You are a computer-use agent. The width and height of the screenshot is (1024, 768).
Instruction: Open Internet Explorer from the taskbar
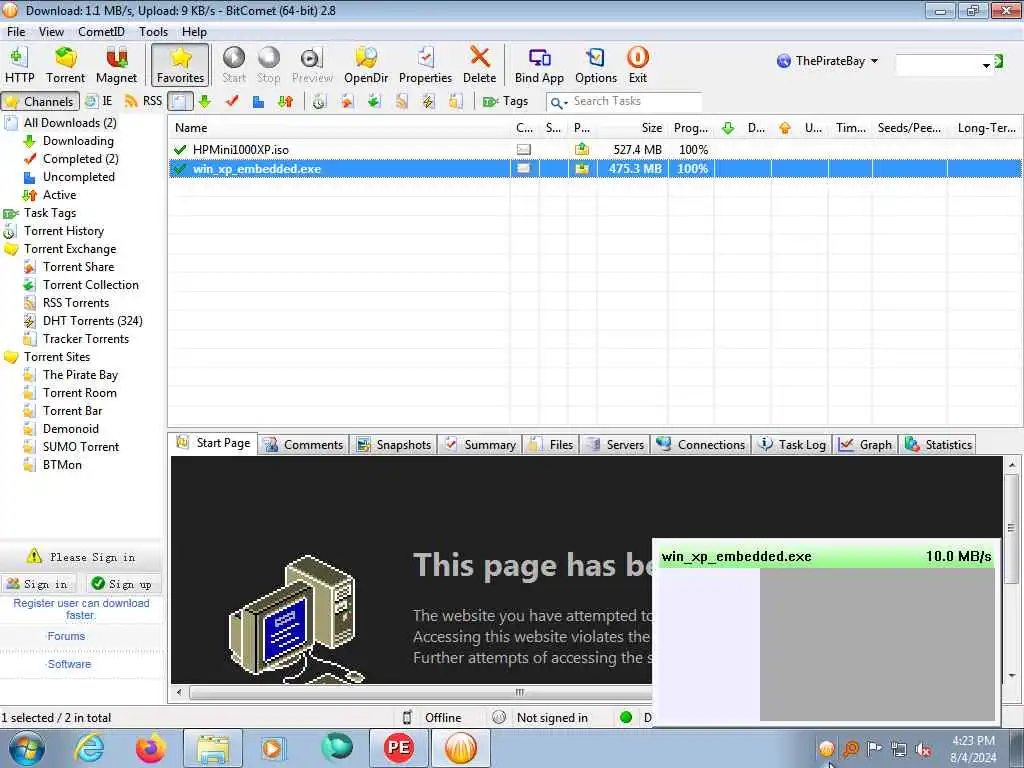click(x=89, y=748)
